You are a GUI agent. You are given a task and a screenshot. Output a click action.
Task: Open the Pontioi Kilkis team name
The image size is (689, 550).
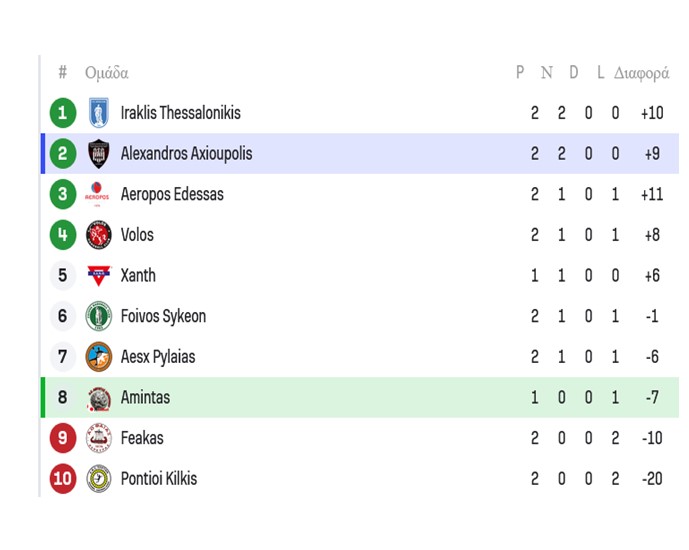click(158, 479)
